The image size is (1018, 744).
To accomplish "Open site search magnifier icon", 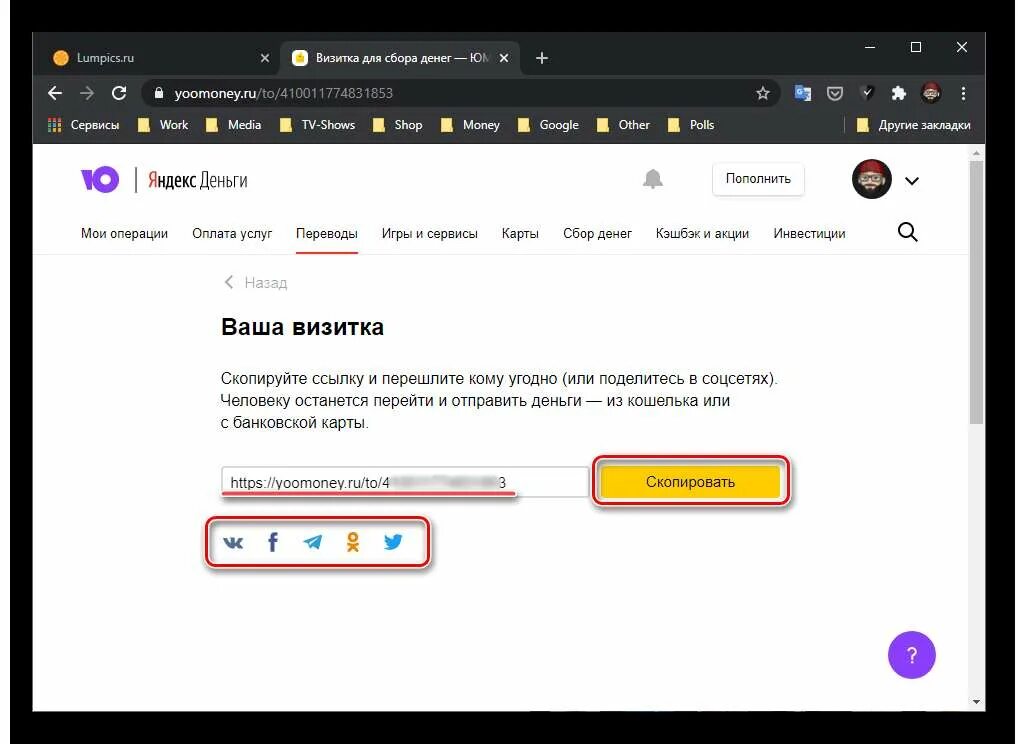I will [x=908, y=232].
